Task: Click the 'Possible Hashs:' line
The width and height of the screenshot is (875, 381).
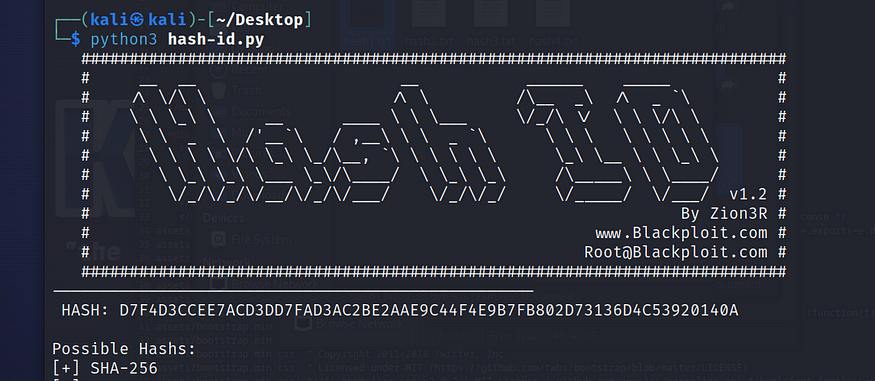Action: [124, 349]
